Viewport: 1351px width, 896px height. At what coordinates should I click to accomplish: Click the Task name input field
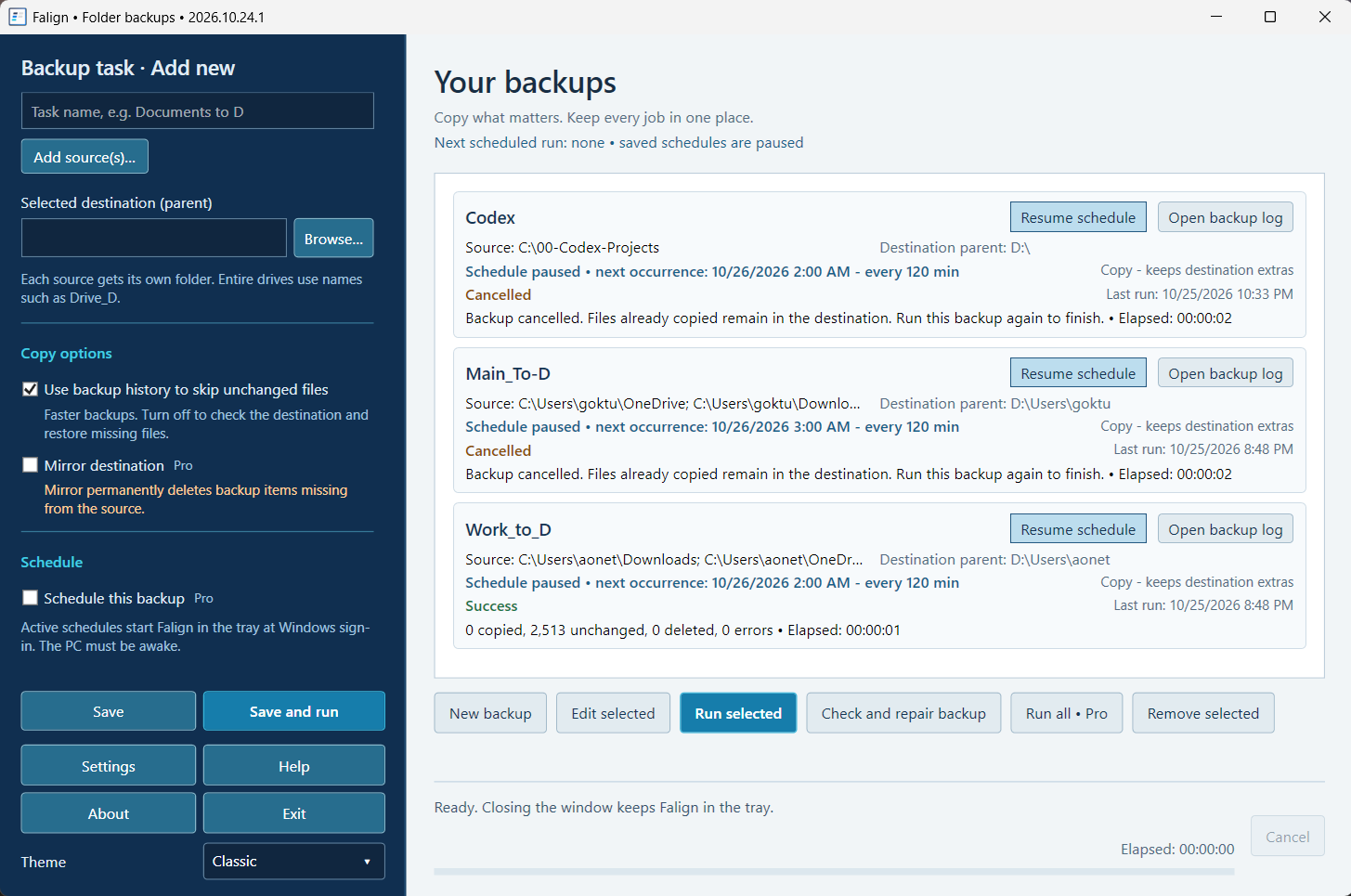(198, 110)
